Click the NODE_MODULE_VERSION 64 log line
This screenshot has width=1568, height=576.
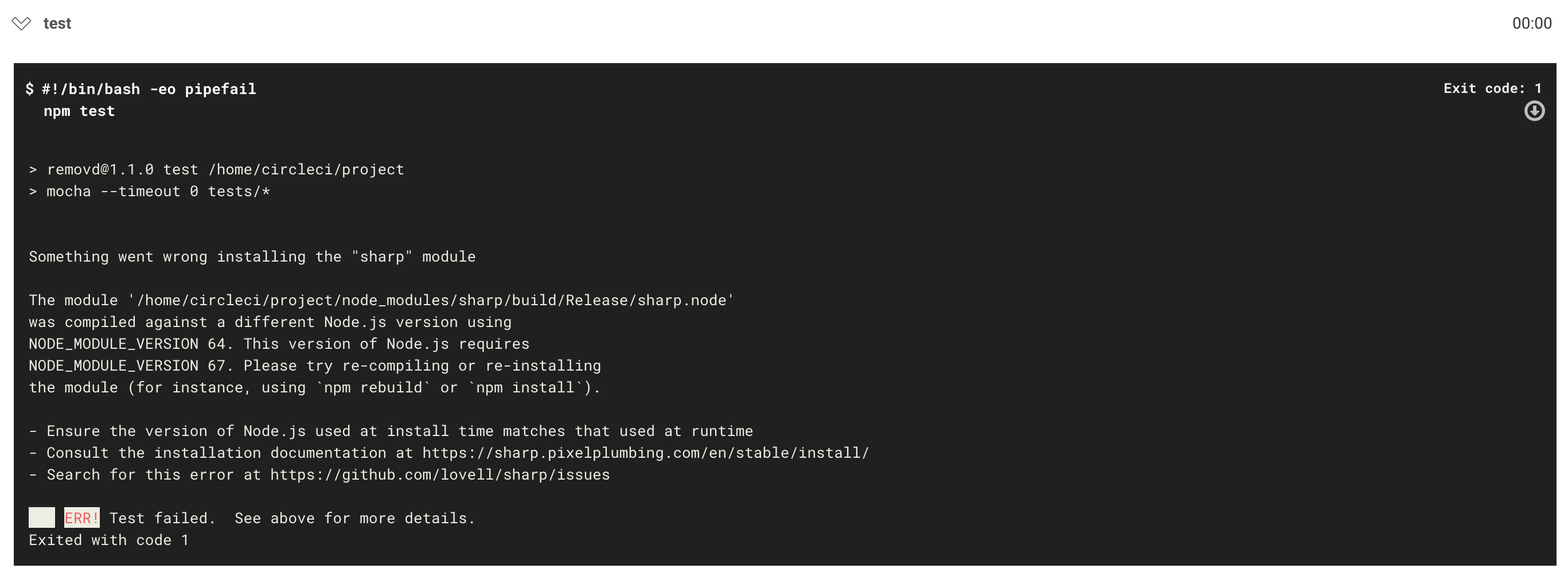[278, 344]
